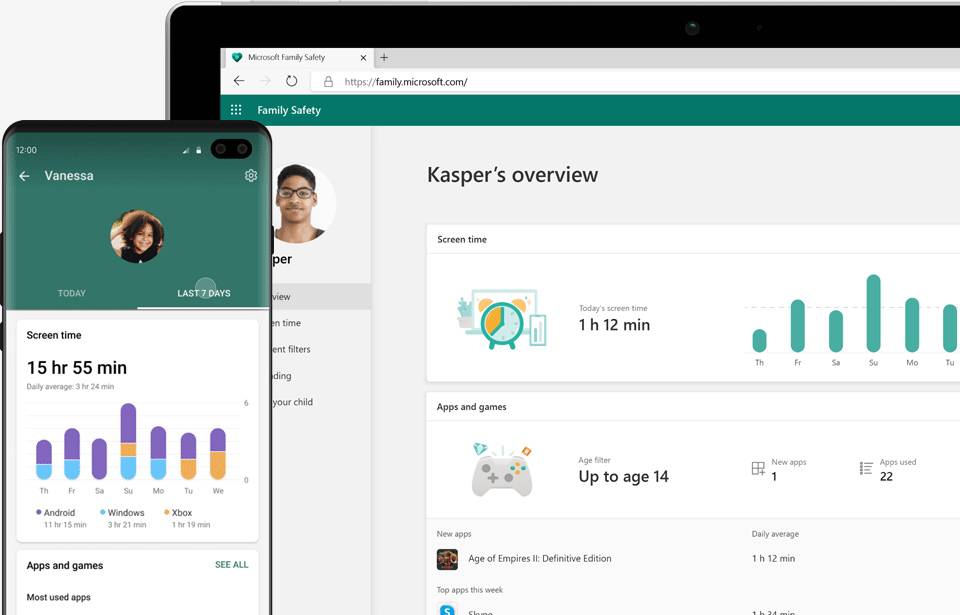This screenshot has height=615, width=960.
Task: Click SEE ALL in Apps and games
Action: tap(231, 564)
